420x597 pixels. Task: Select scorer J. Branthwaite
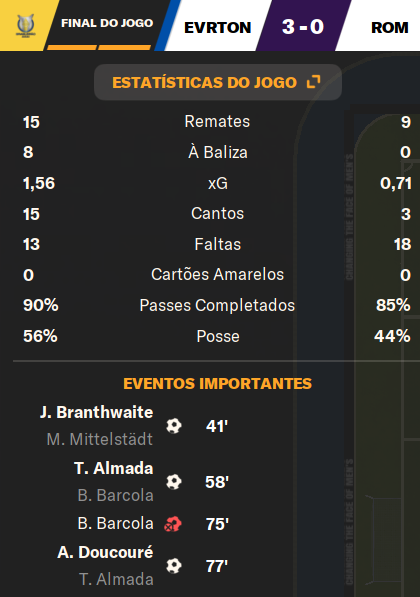coord(96,412)
